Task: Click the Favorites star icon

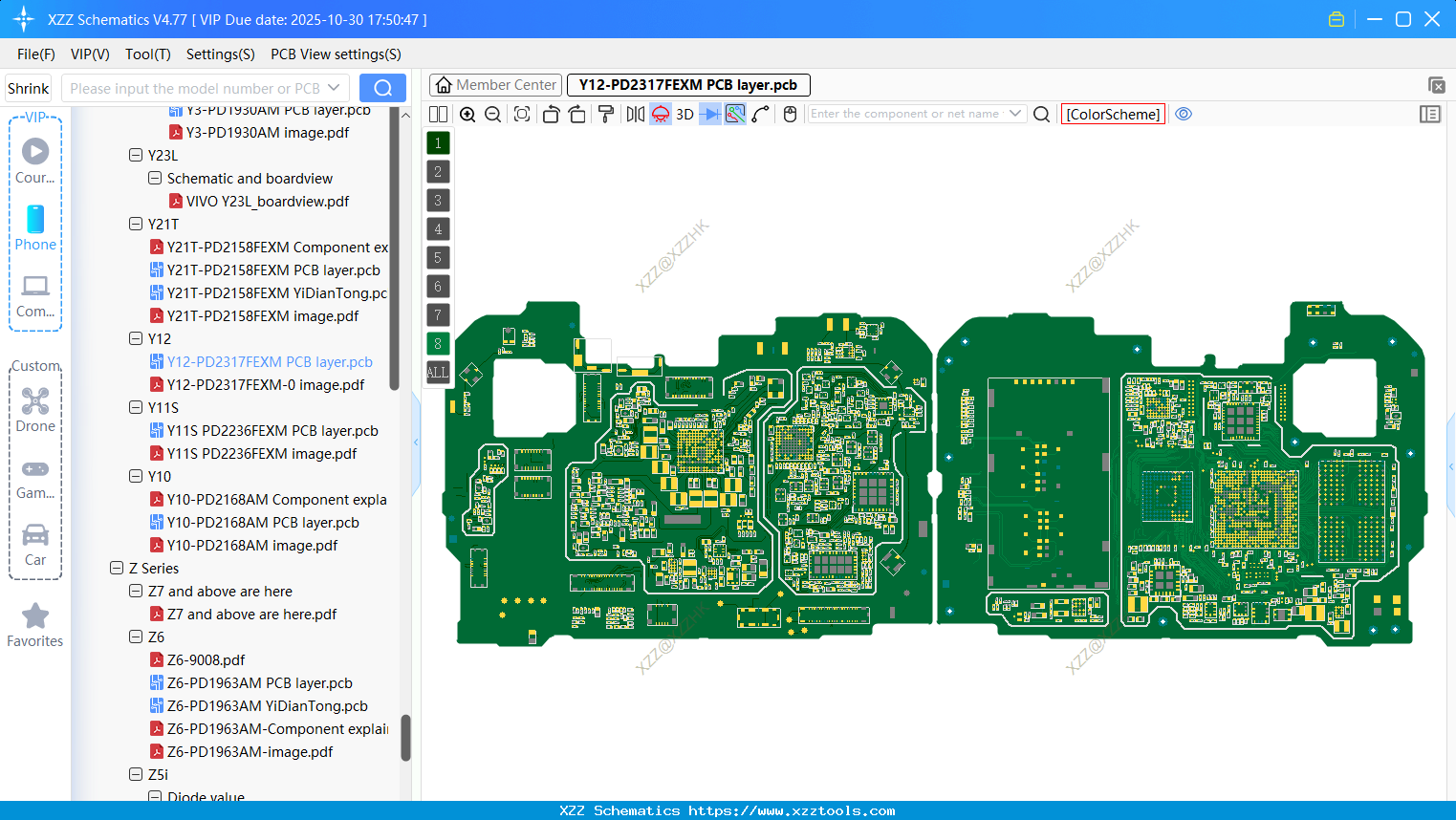Action: pyautogui.click(x=35, y=616)
